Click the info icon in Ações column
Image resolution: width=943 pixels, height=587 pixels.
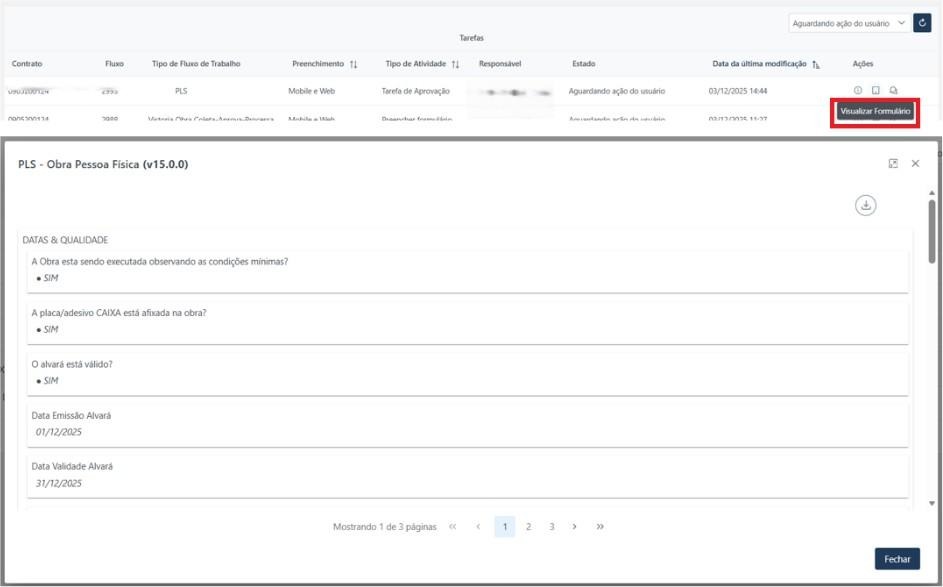(x=857, y=91)
